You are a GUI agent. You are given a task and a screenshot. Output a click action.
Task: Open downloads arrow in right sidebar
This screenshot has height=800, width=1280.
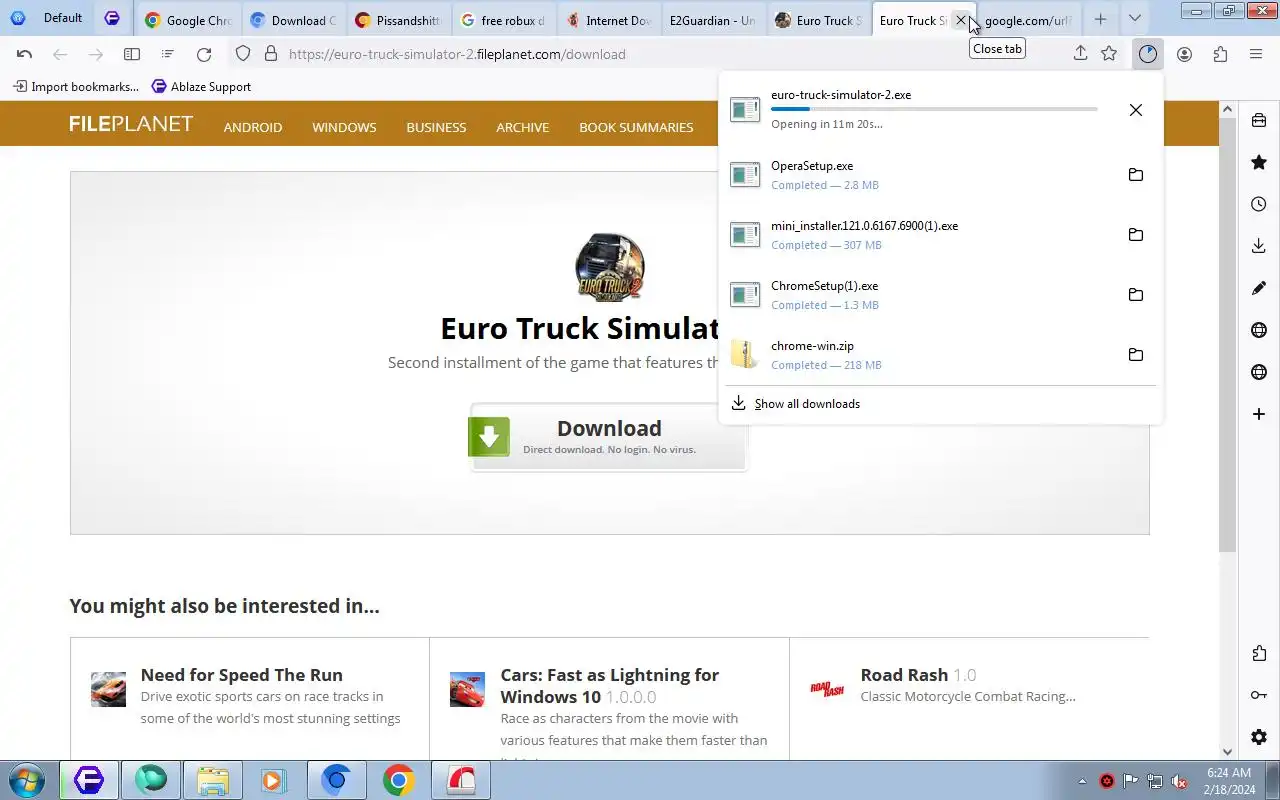click(x=1259, y=246)
